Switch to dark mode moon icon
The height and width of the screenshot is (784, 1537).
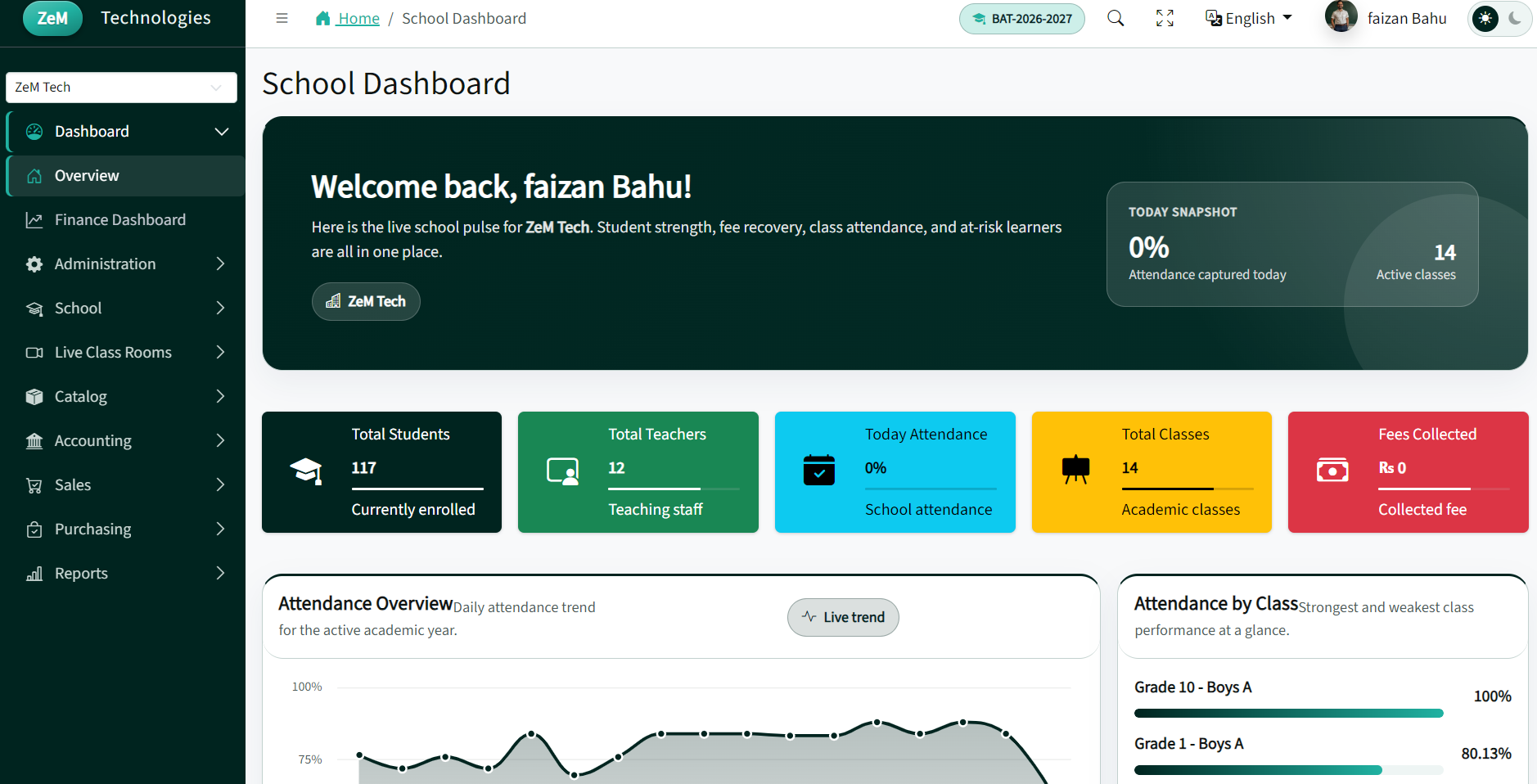point(1515,18)
